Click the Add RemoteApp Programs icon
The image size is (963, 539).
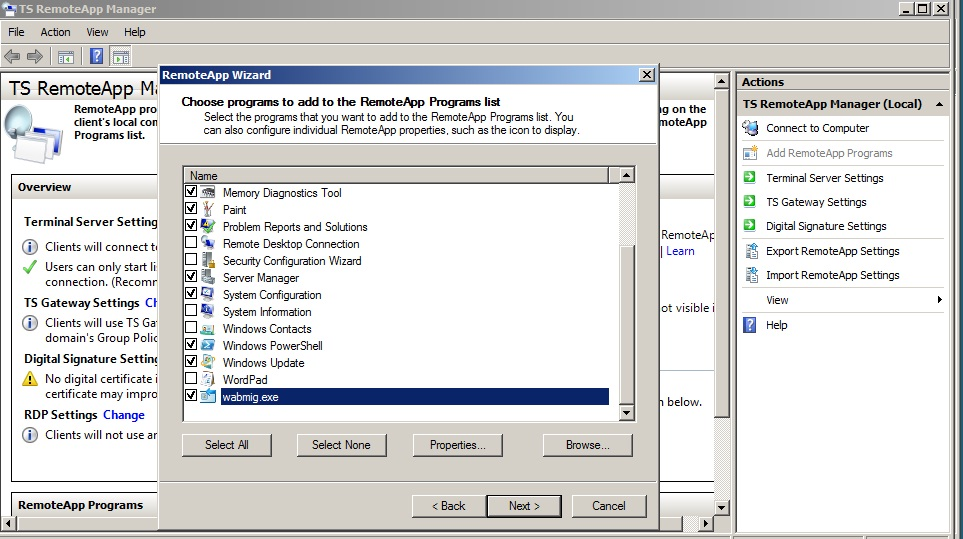point(750,153)
